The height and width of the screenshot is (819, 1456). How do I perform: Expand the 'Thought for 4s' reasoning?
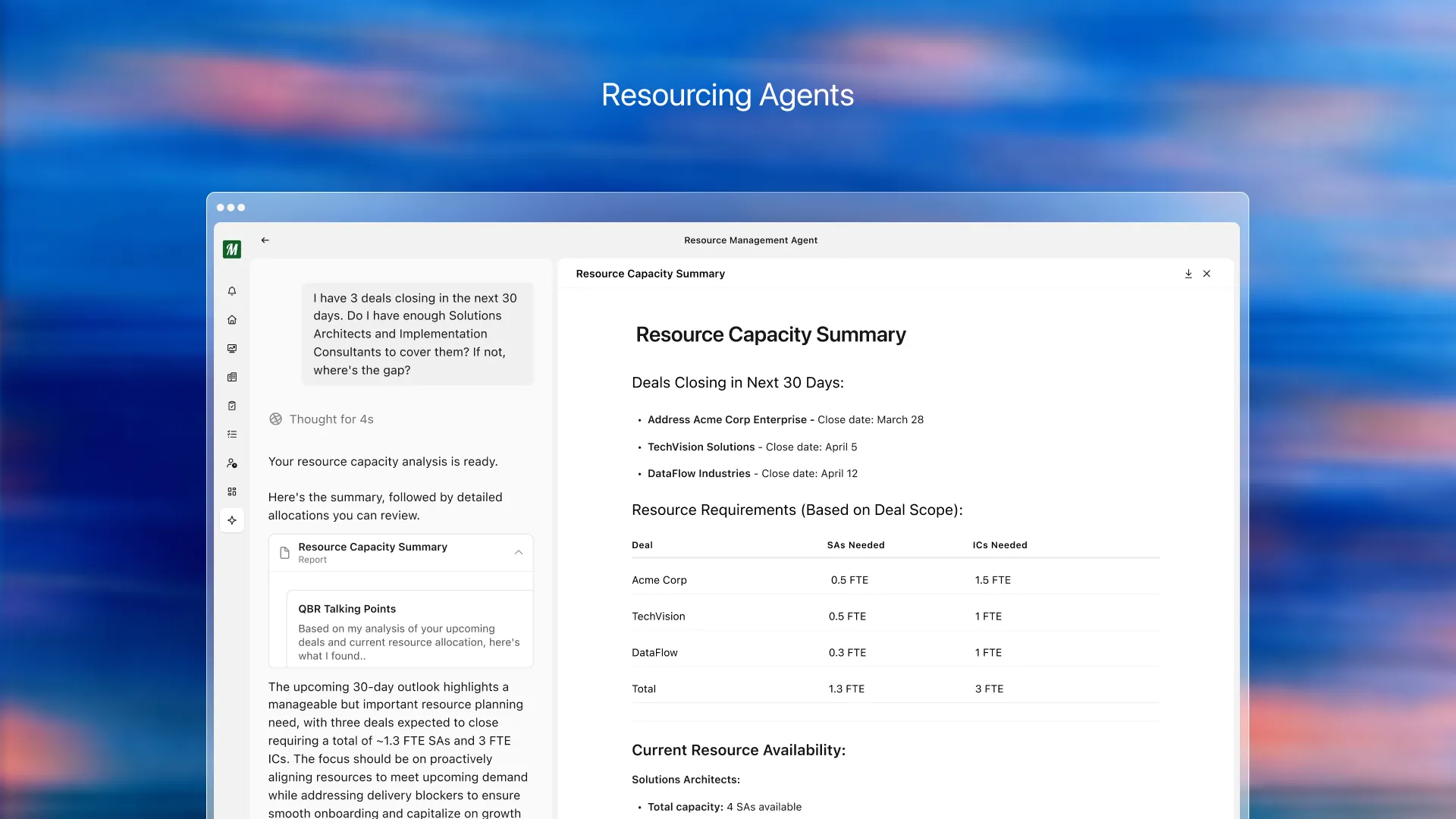(331, 419)
